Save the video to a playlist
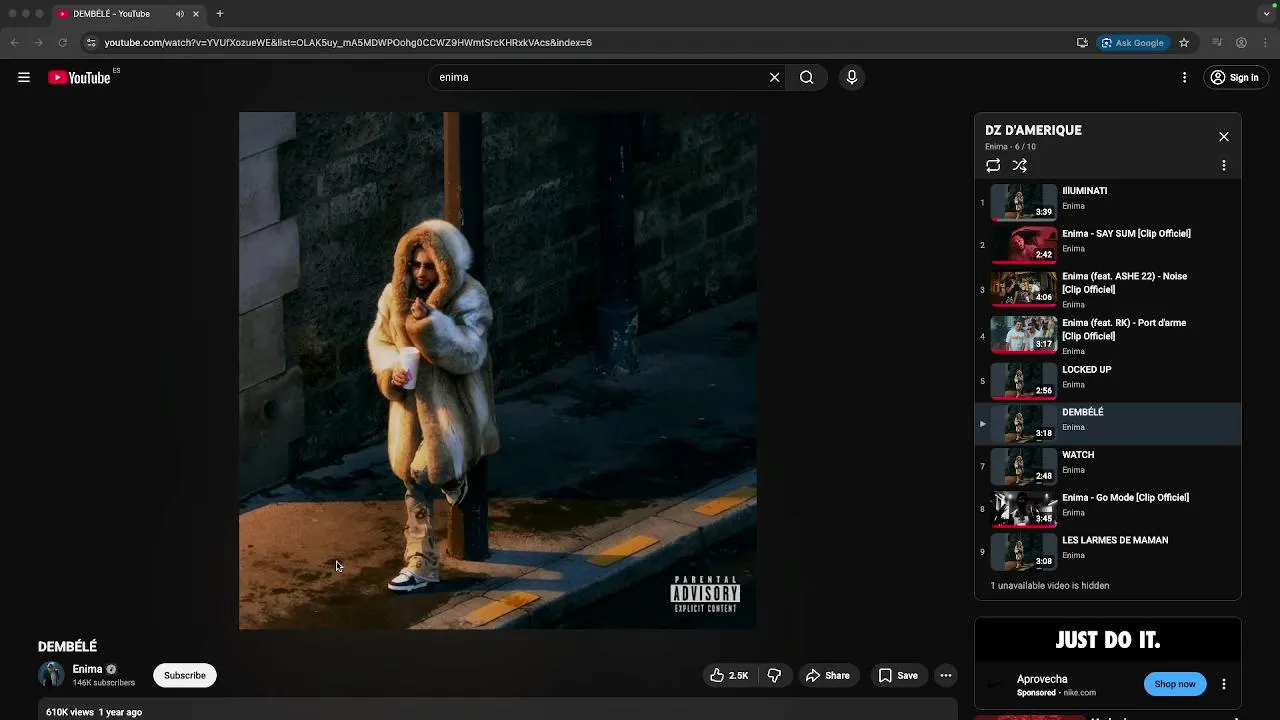The image size is (1280, 720). 898,675
